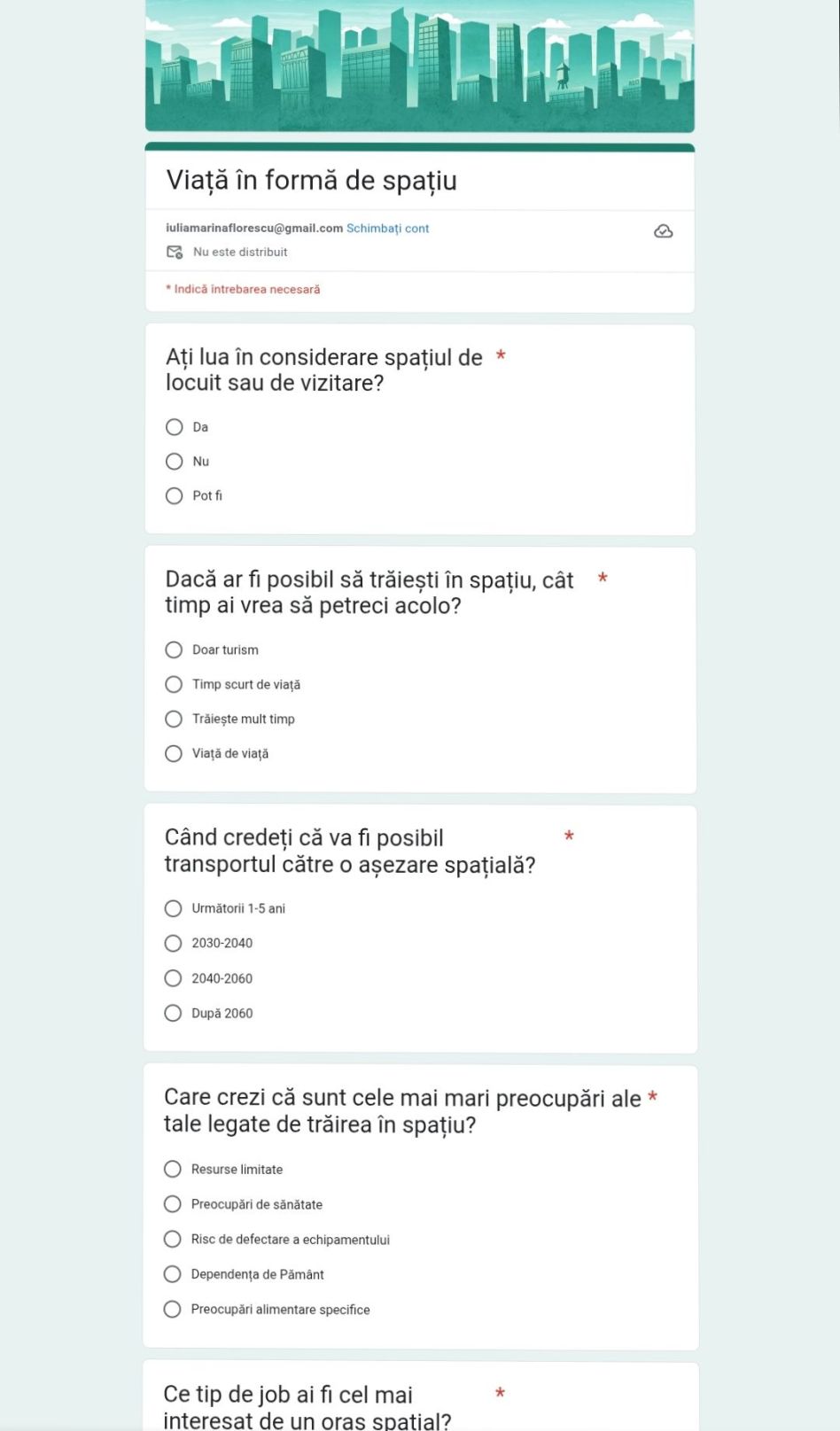Pick the Viață de viață option
The image size is (840, 1431).
(174, 754)
